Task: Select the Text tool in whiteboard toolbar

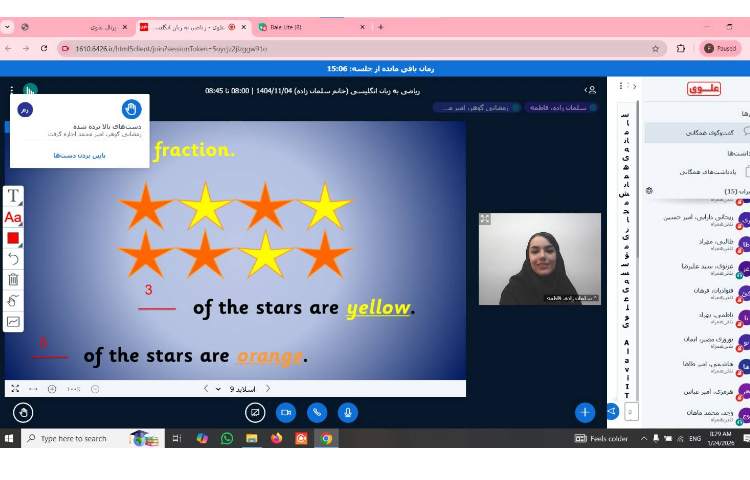Action: 13,196
